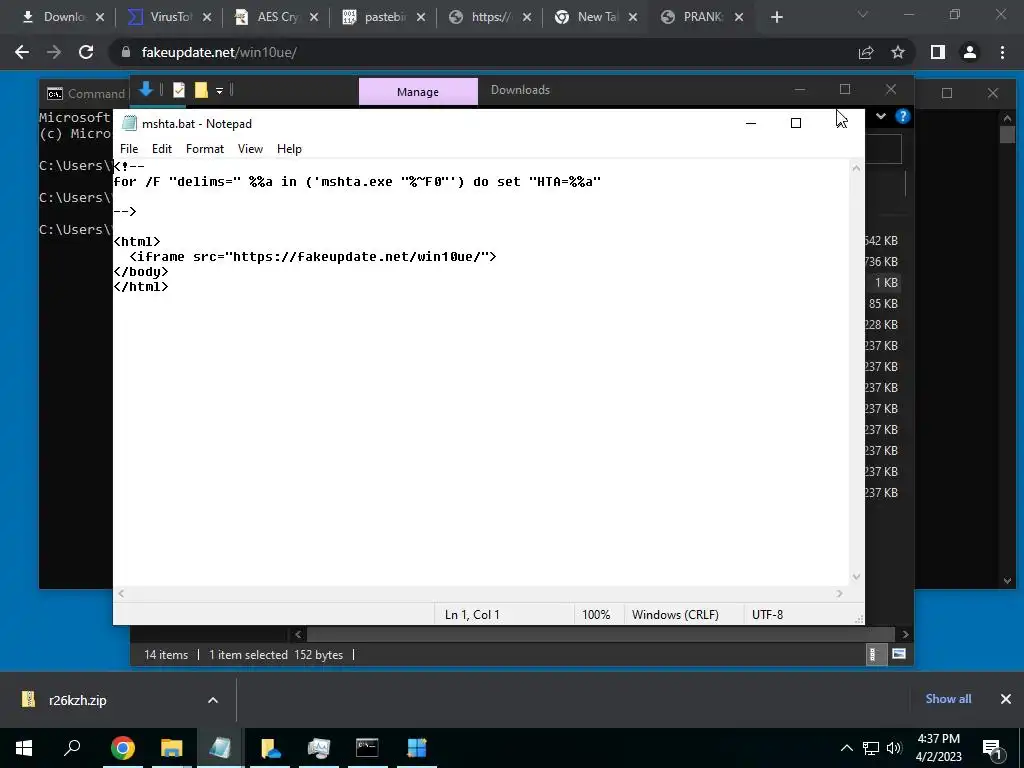Click Command Prompt window icon

pos(55,93)
